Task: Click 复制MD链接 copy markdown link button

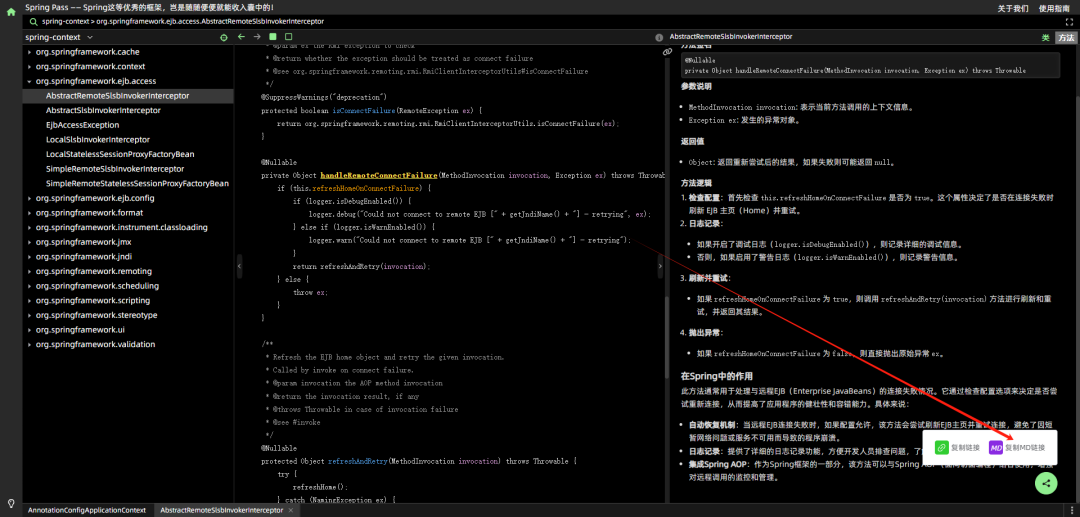Action: 1017,447
